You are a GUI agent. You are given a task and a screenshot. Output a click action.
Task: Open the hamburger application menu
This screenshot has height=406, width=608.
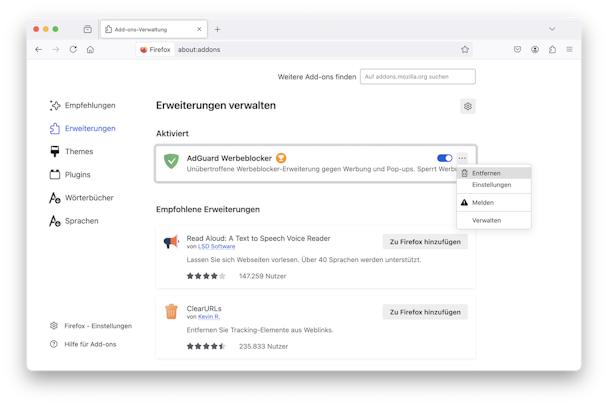[569, 49]
